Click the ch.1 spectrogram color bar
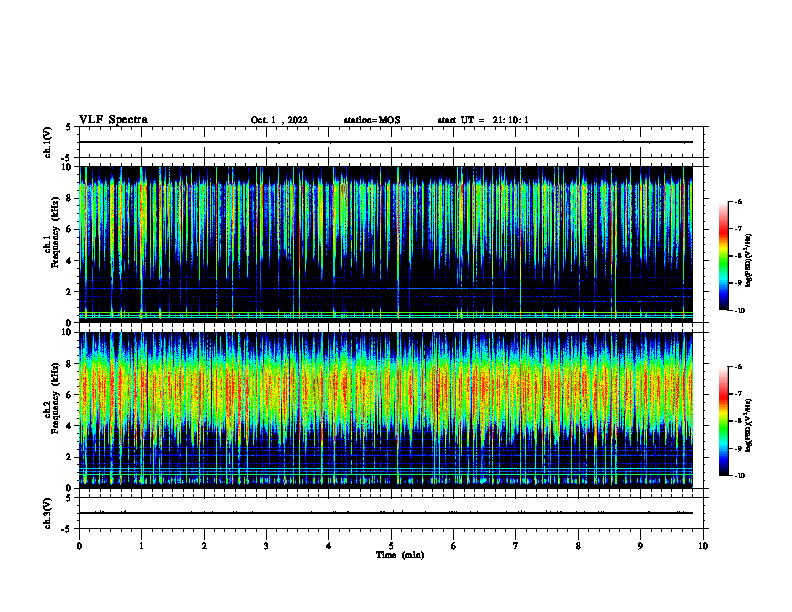 tap(723, 256)
